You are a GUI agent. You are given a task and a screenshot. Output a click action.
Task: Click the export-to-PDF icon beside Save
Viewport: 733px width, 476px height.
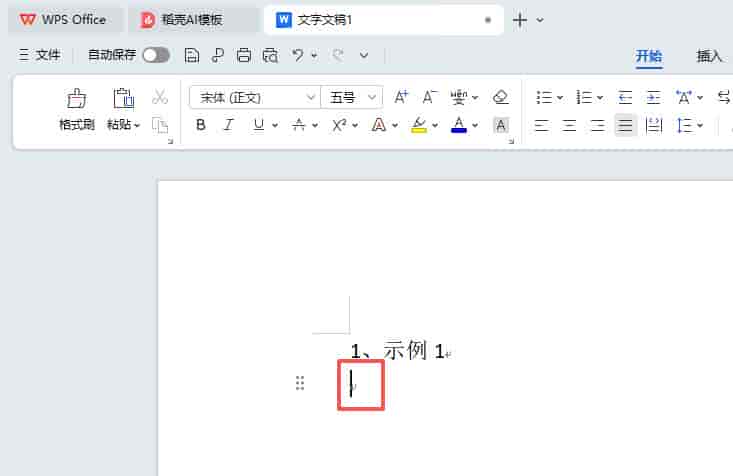pos(217,55)
